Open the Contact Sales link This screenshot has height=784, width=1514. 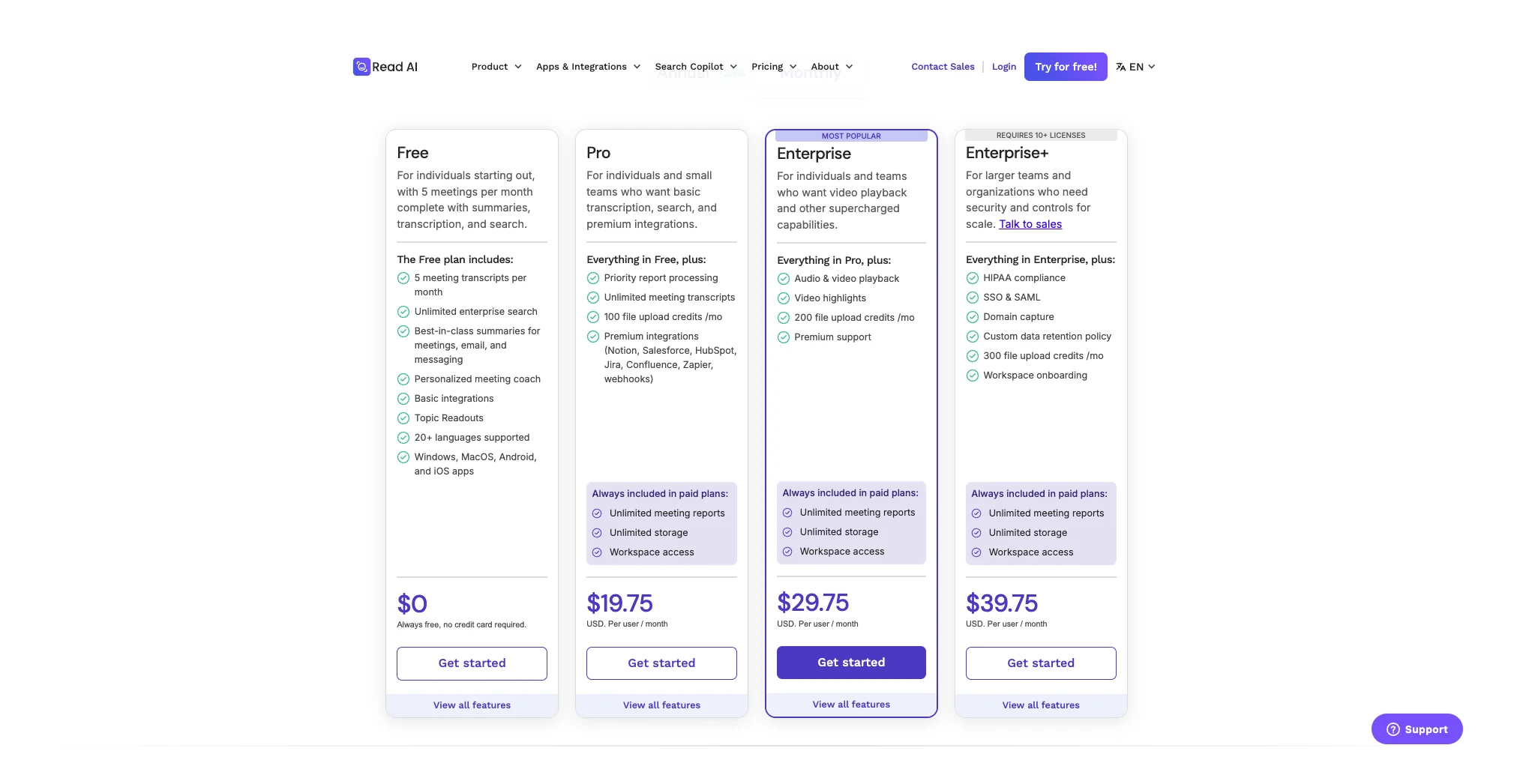tap(943, 67)
